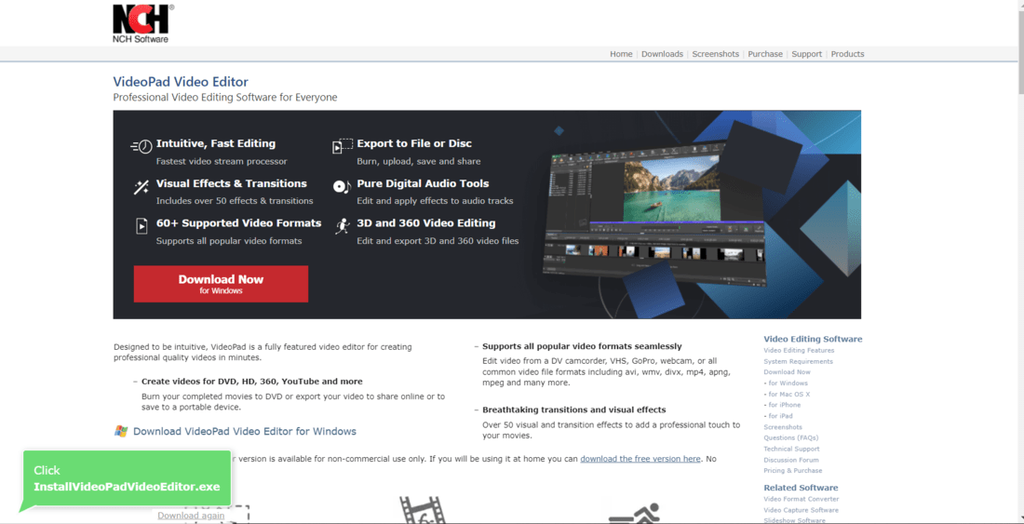Viewport: 1024px width, 524px height.
Task: Select the for iPhone sidebar link
Action: (782, 404)
